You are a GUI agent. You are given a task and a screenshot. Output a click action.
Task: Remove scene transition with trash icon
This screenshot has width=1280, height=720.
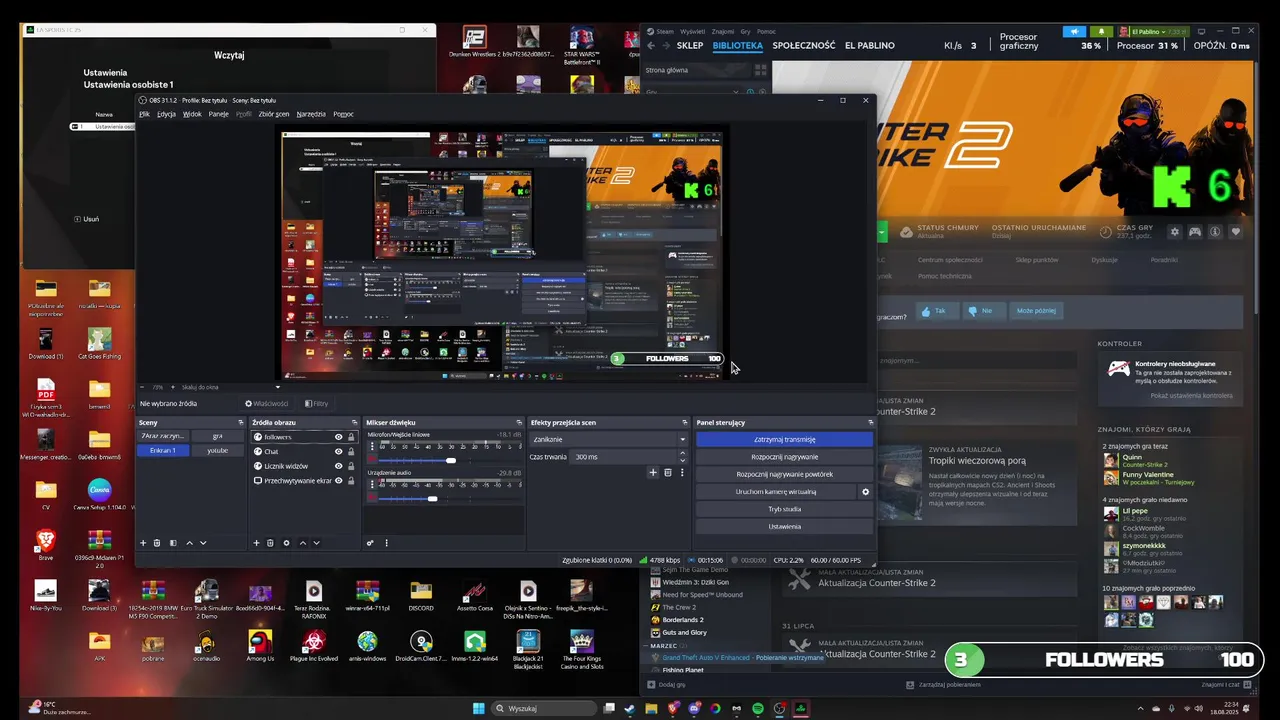tap(668, 473)
